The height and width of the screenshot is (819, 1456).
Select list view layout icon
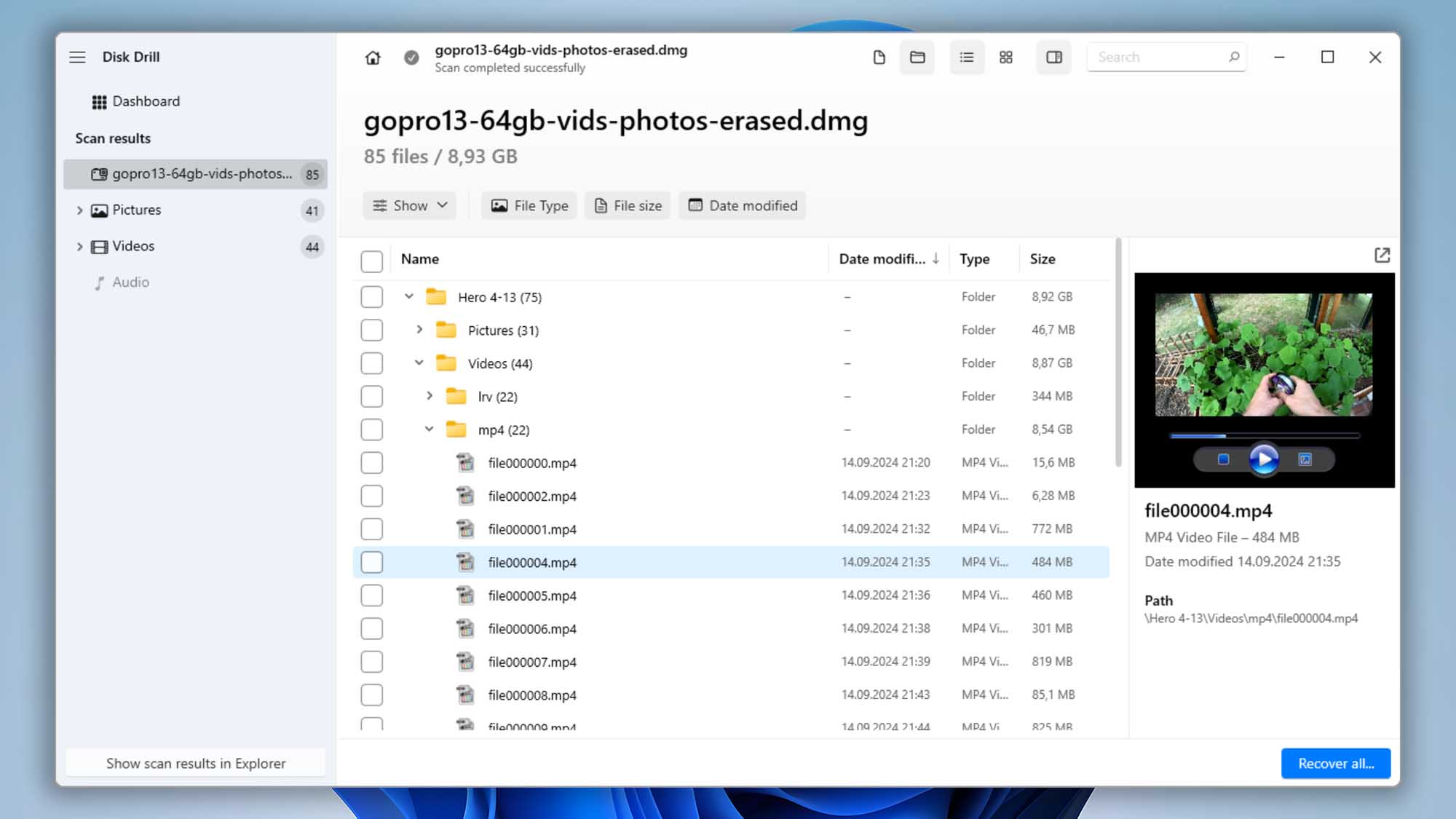click(967, 58)
